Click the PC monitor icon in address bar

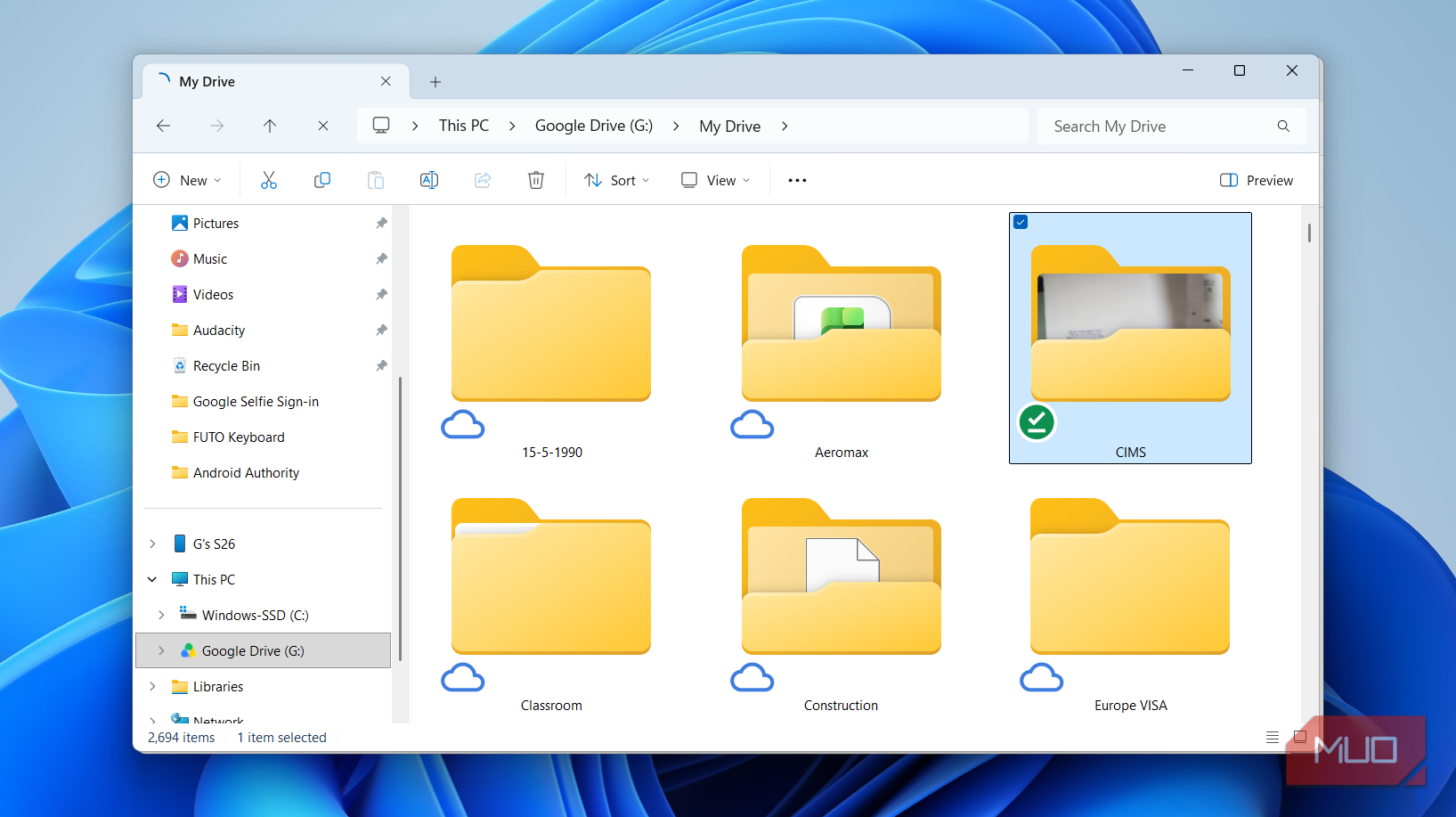(x=381, y=126)
